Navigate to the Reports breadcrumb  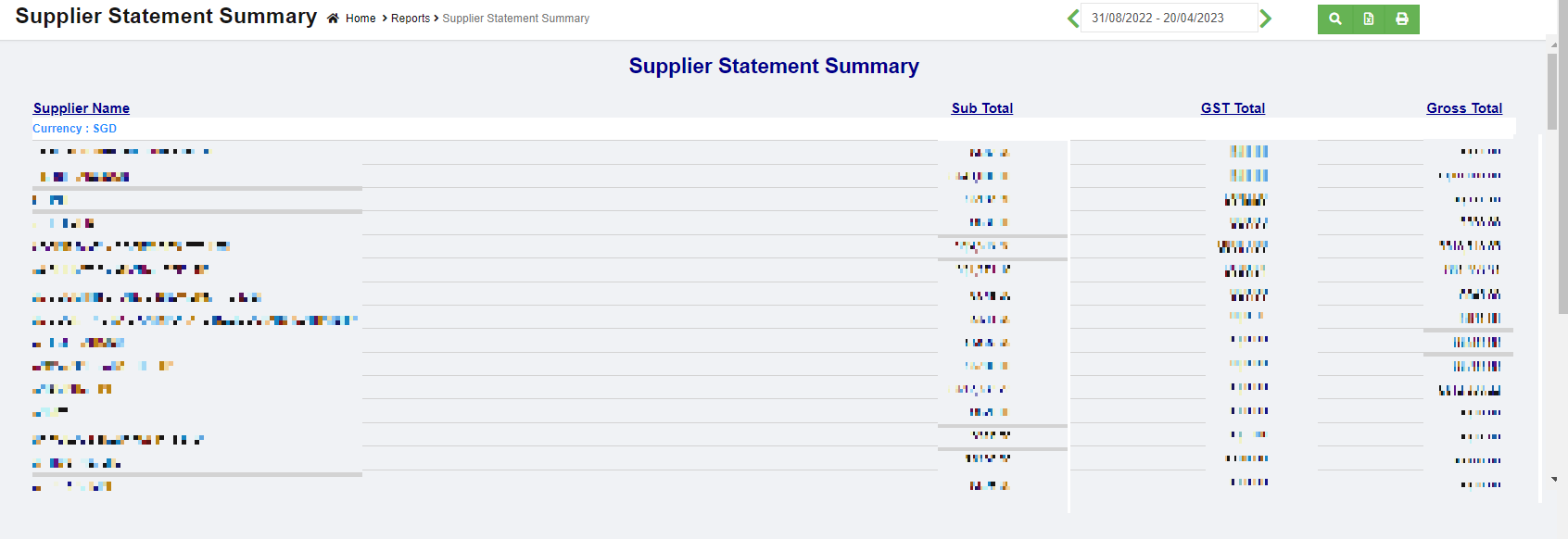[411, 19]
